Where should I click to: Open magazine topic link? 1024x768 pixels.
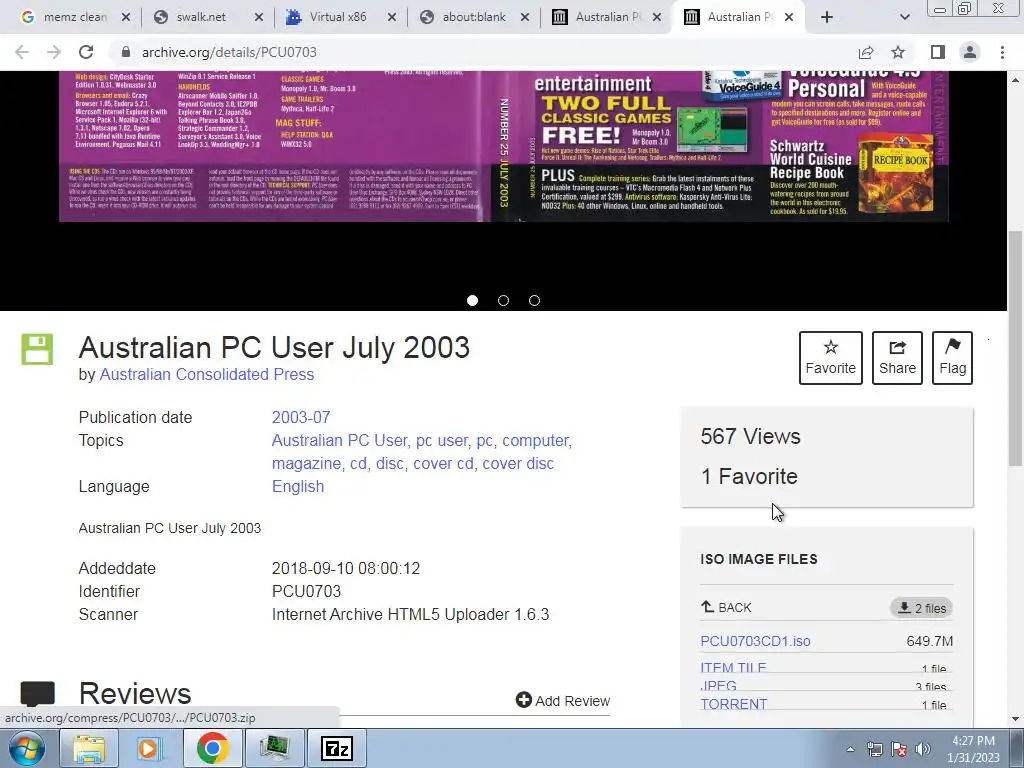(306, 464)
